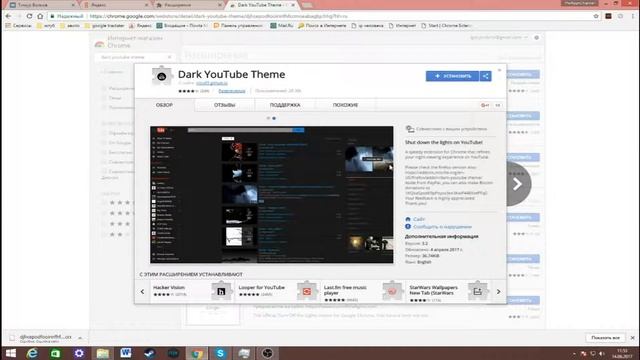Open the Сервисы apps bookmark
Viewport: 640px width, 360px height.
click(x=18, y=25)
